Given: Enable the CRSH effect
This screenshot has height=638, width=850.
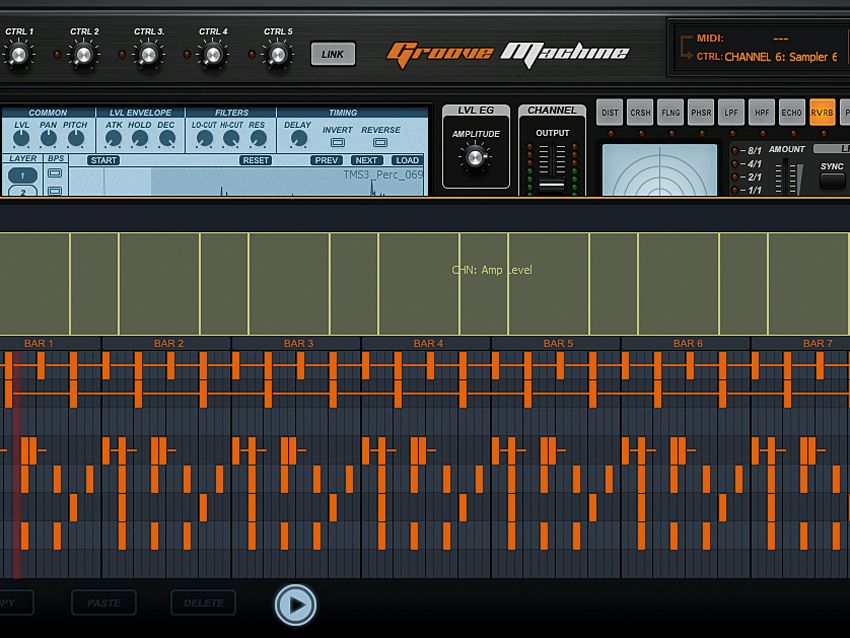Looking at the screenshot, I should coord(640,113).
